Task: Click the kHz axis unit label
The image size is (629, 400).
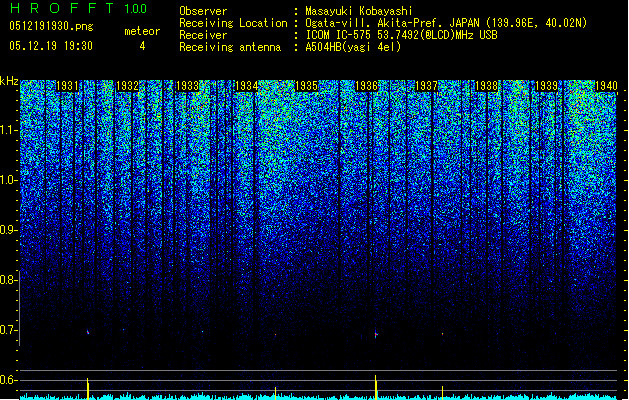Action: click(9, 81)
